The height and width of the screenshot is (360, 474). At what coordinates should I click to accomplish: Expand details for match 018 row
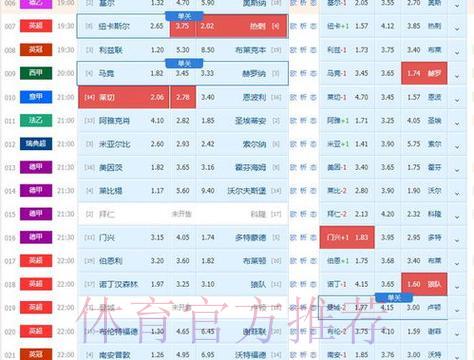pyautogui.click(x=457, y=286)
